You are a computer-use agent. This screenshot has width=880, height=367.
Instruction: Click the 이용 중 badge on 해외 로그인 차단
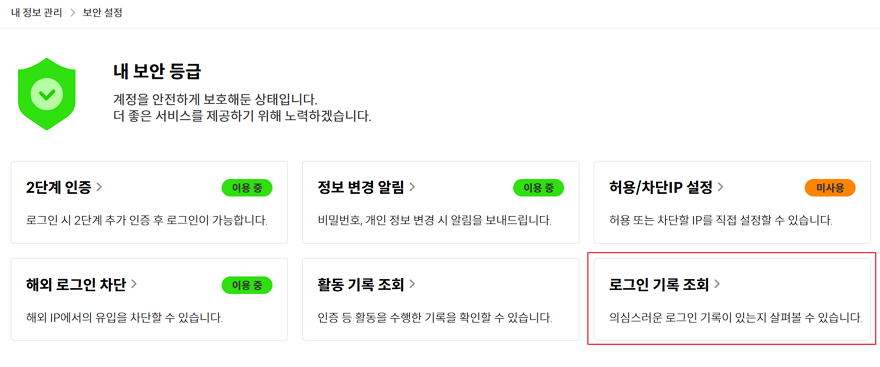(x=247, y=285)
